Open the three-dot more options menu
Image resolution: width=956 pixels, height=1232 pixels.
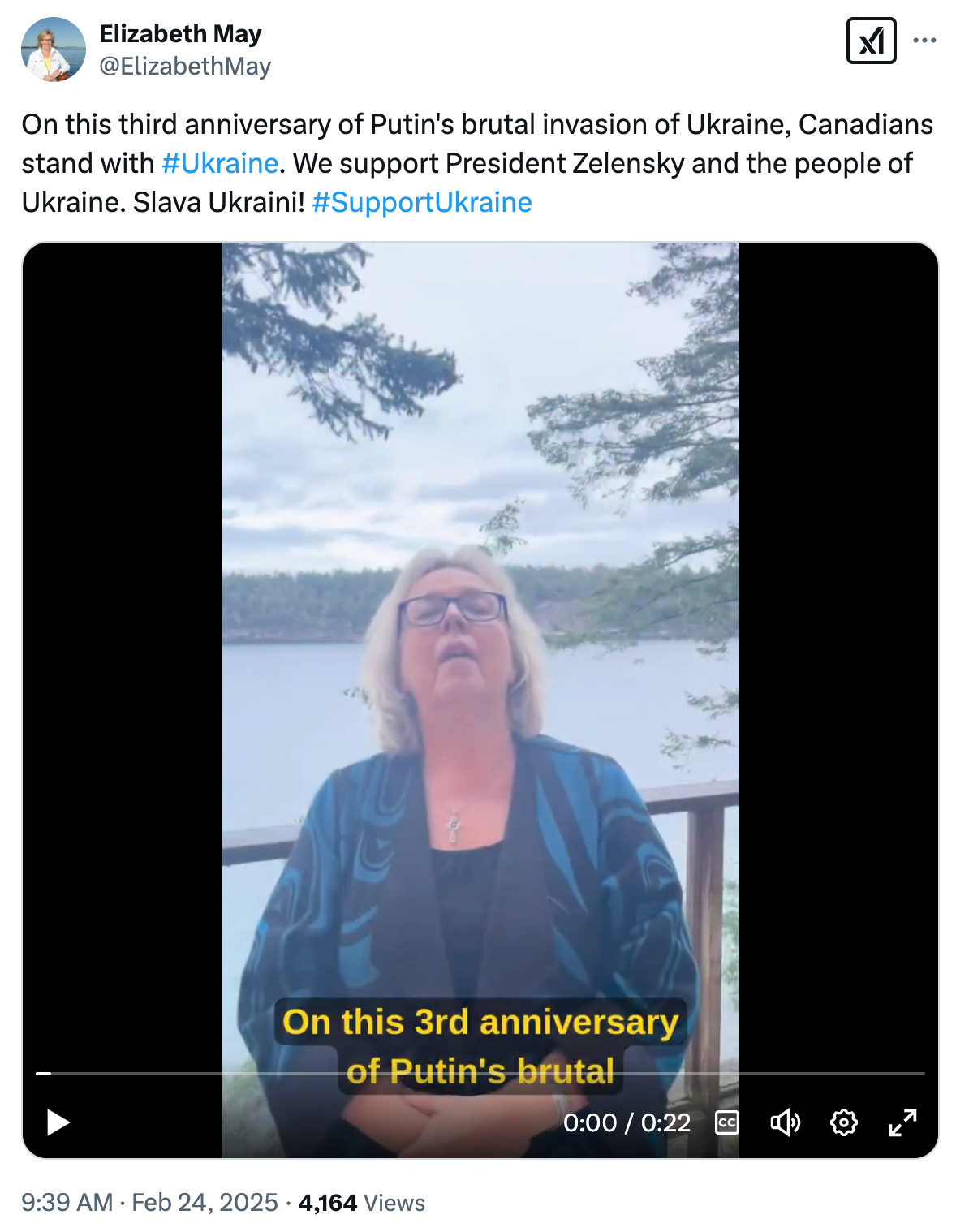coord(924,41)
